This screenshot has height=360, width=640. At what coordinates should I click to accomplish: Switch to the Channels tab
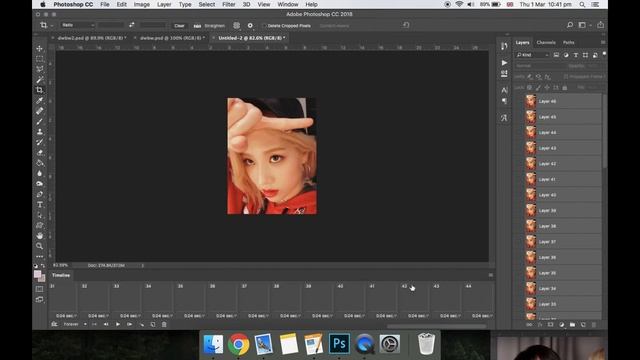click(546, 42)
